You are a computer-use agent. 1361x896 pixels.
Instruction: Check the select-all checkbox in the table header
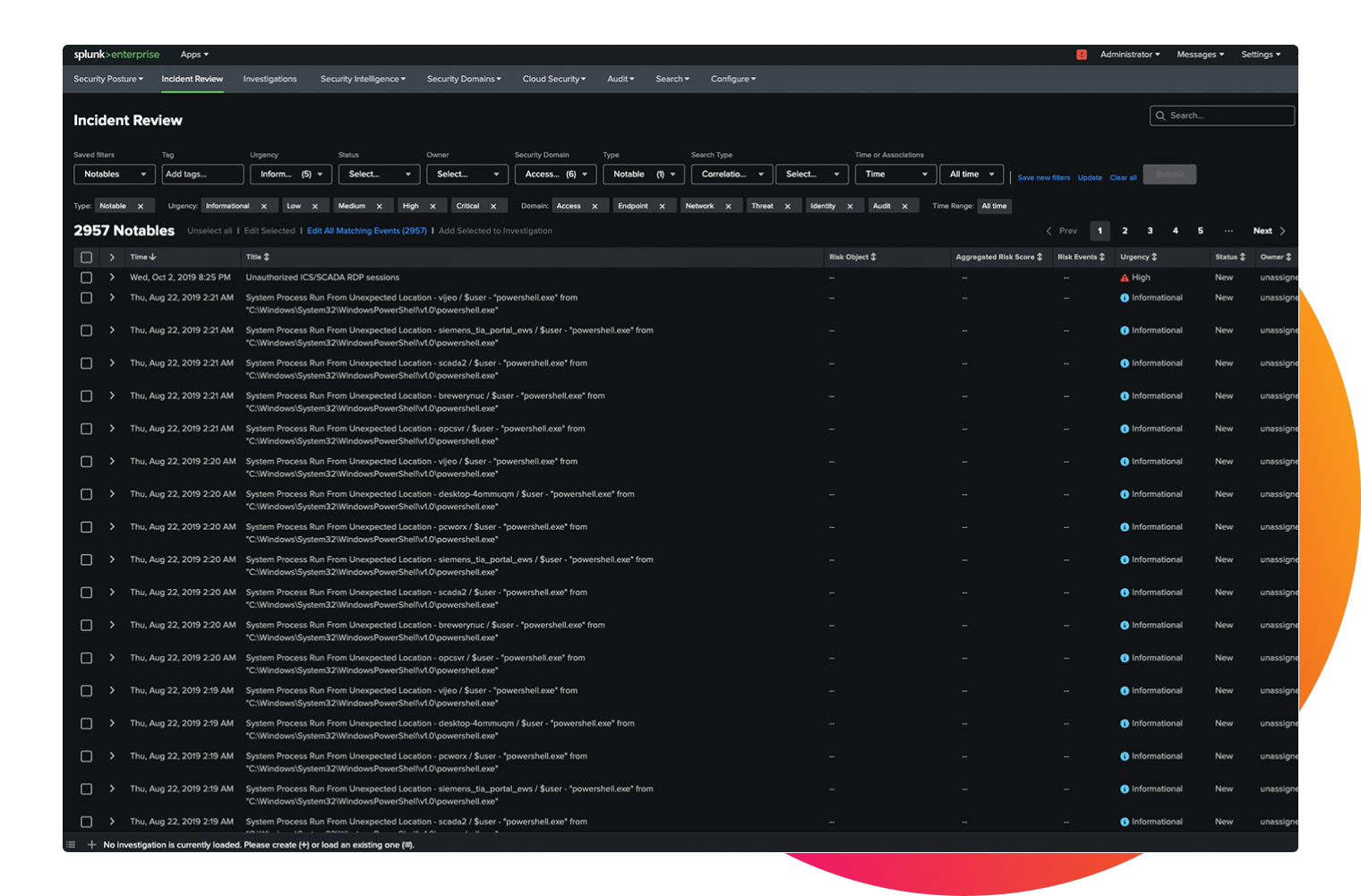[86, 257]
